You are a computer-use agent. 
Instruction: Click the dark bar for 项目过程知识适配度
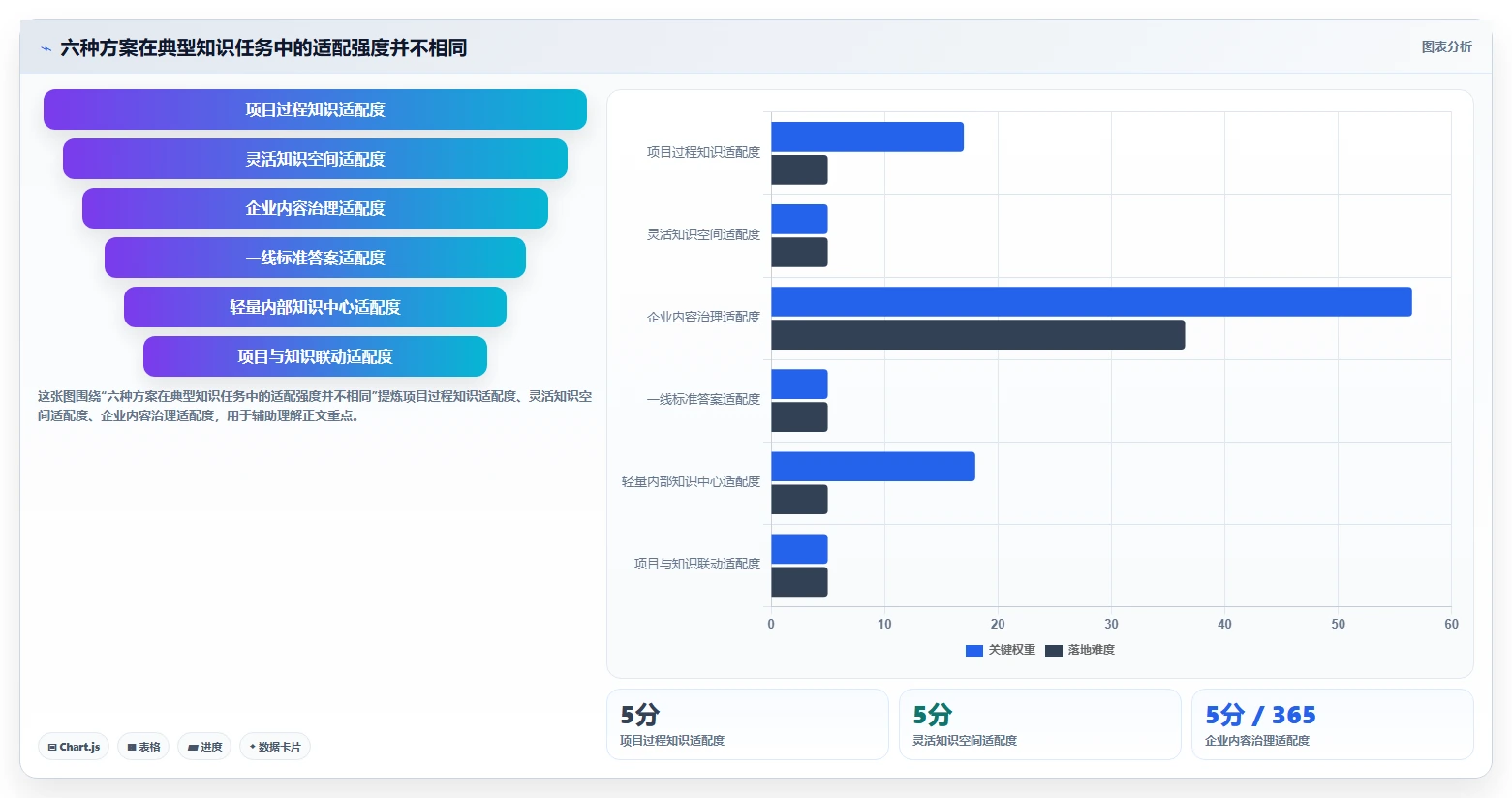(799, 169)
